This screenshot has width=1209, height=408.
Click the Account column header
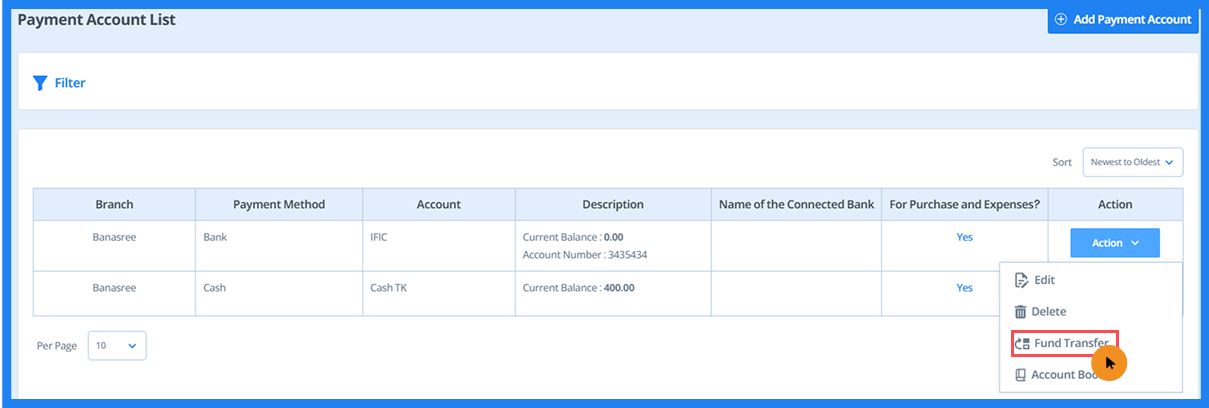438,204
